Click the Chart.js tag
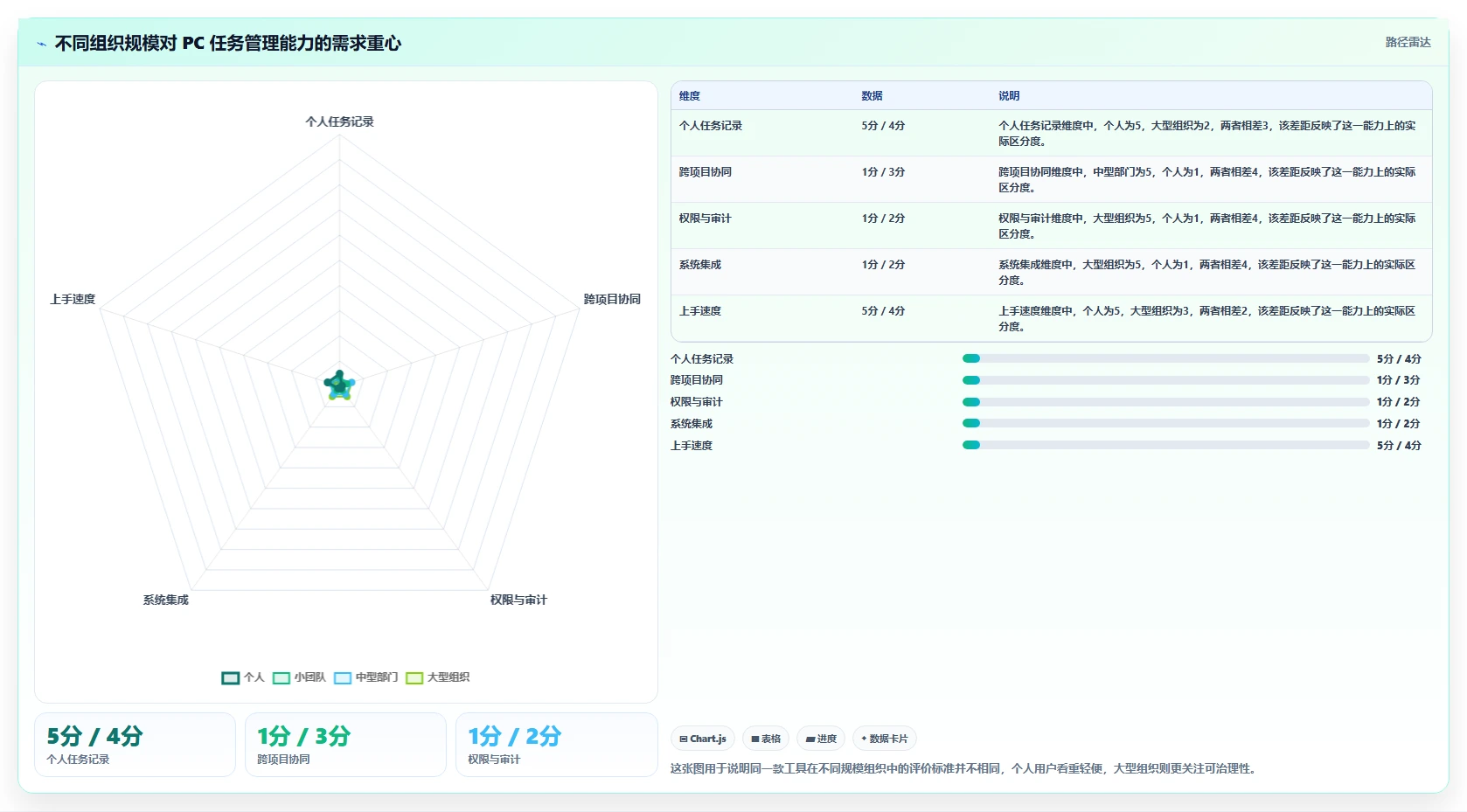The width and height of the screenshot is (1467, 812). [x=703, y=739]
